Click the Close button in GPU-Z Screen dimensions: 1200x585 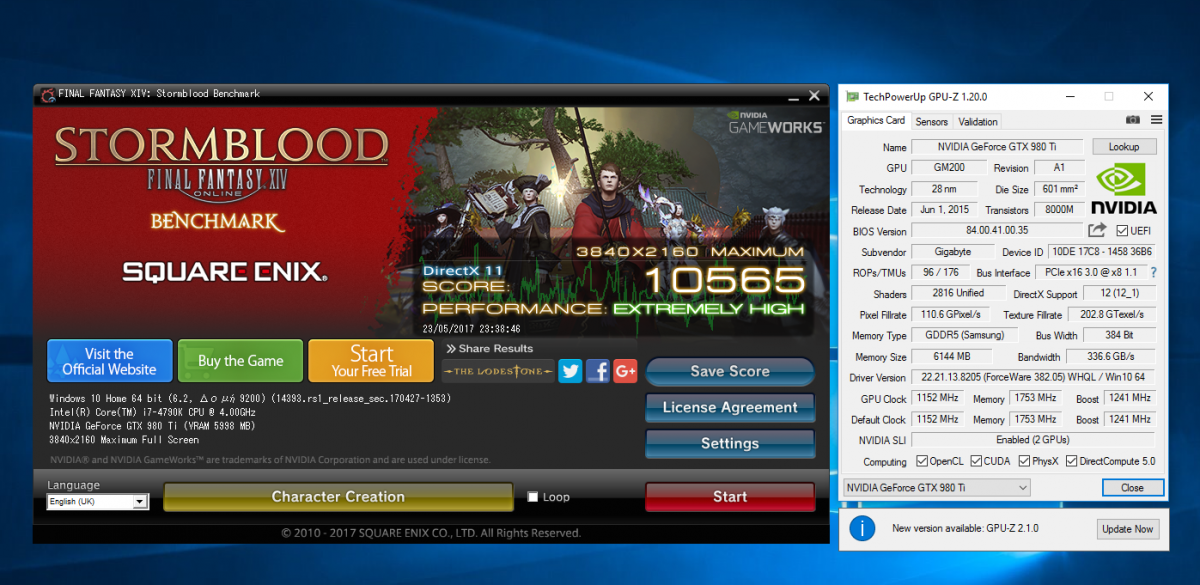coord(1132,488)
